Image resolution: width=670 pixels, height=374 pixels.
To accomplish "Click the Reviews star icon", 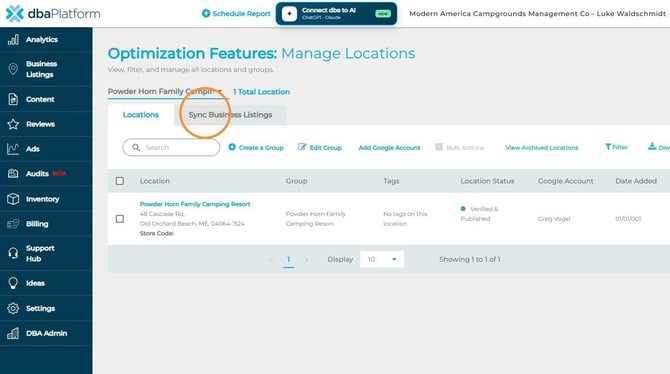I will [13, 124].
